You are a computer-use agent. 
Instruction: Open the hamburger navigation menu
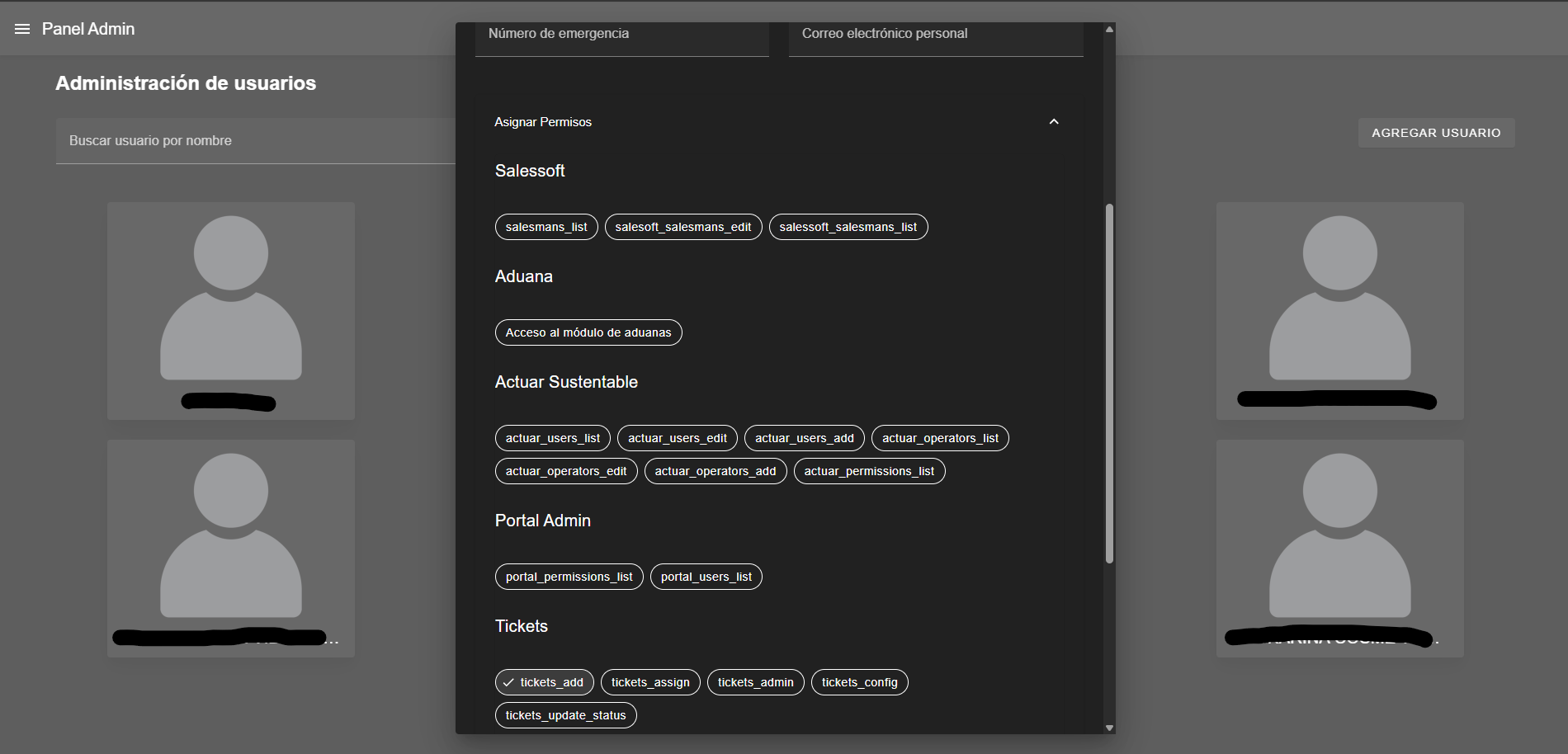[22, 29]
